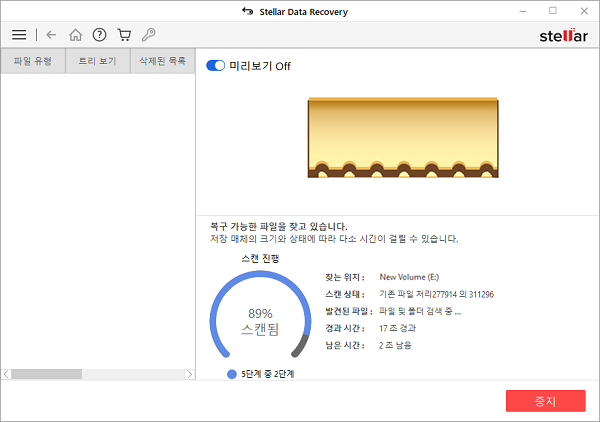The height and width of the screenshot is (422, 600).
Task: Go back with the arrow icon
Action: click(x=51, y=35)
